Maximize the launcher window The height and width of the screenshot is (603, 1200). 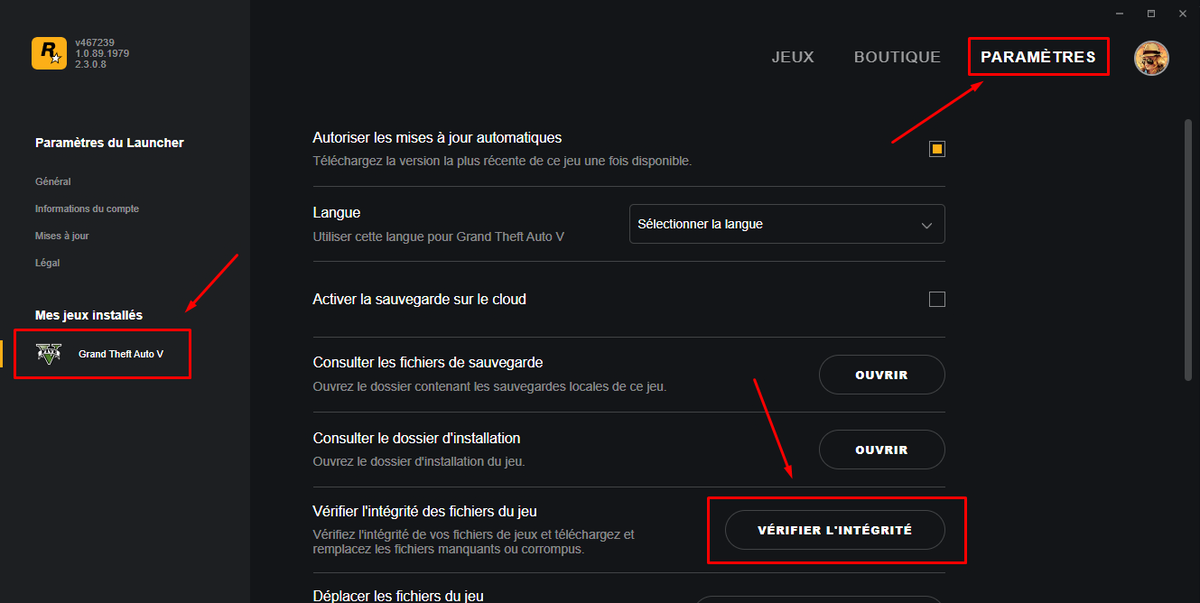[1151, 13]
